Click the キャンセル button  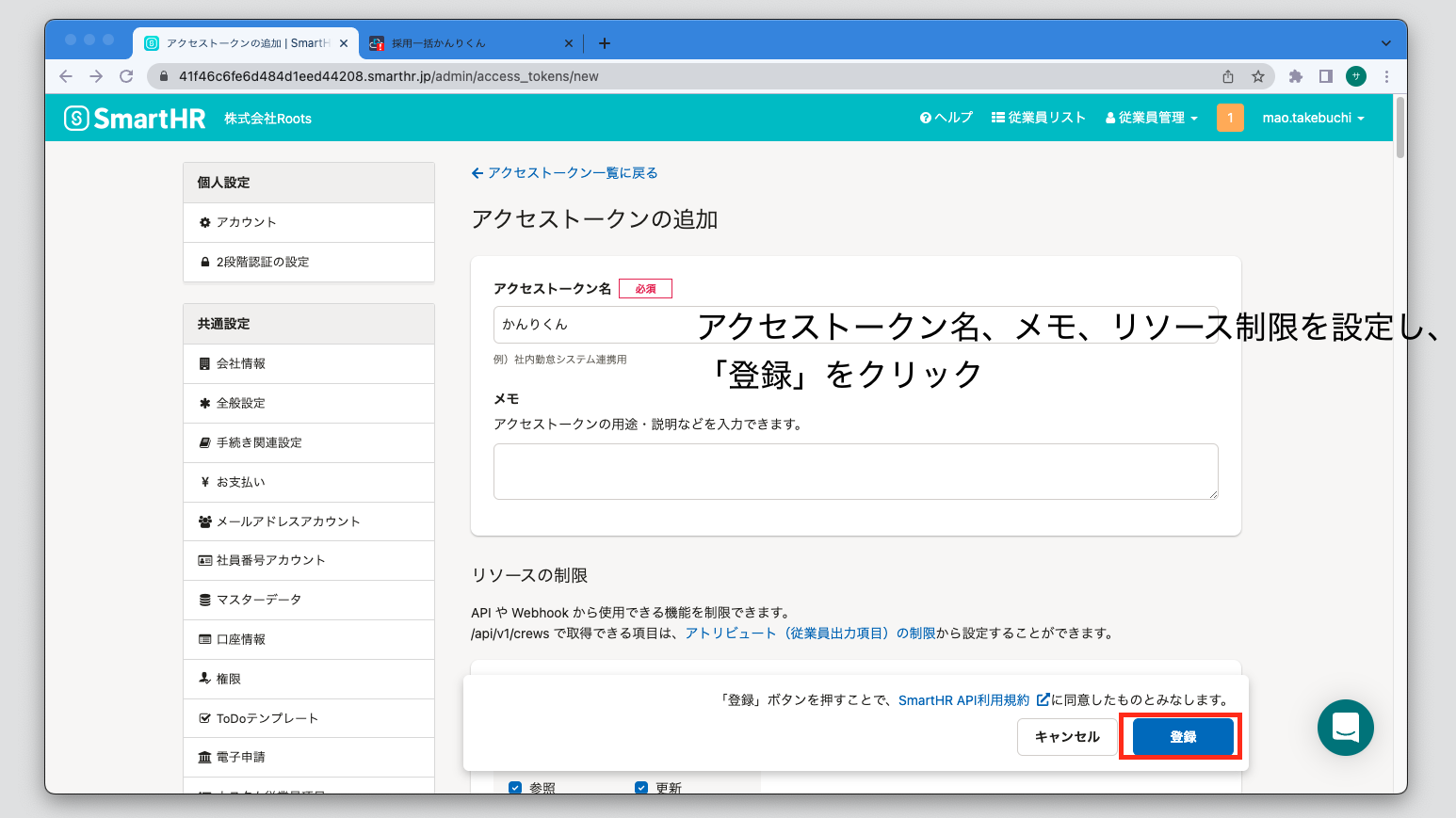click(1067, 737)
